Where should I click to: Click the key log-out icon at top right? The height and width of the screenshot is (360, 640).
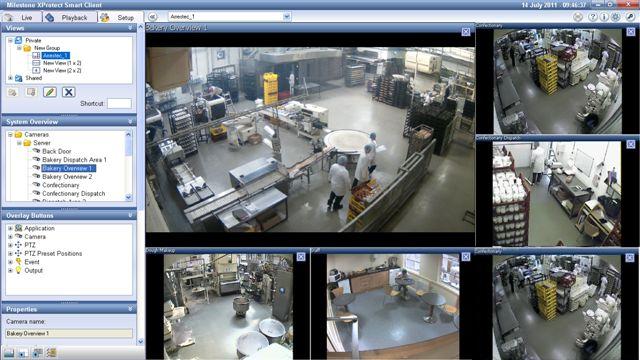[x=631, y=17]
